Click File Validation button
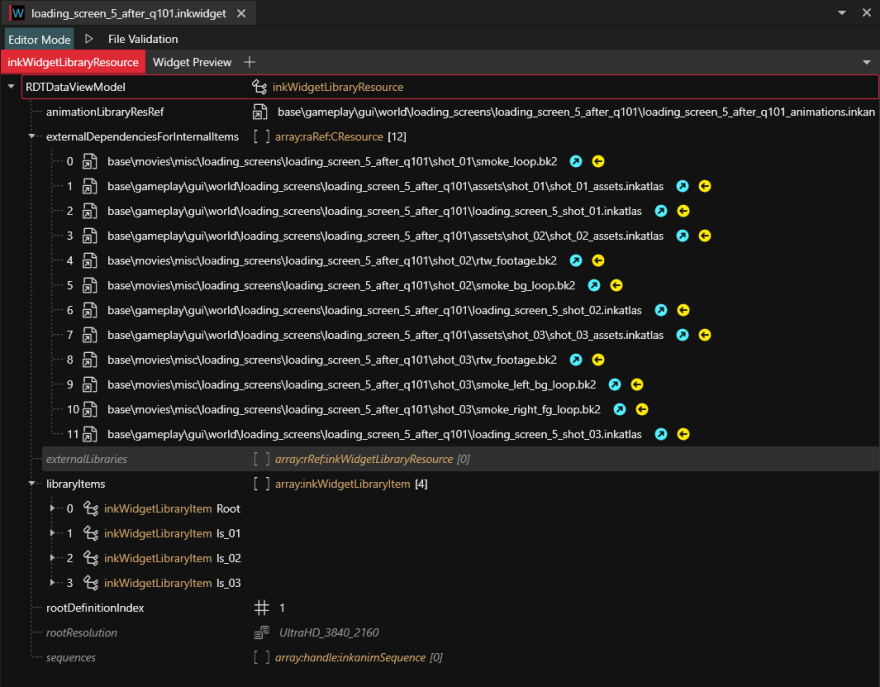 143,39
